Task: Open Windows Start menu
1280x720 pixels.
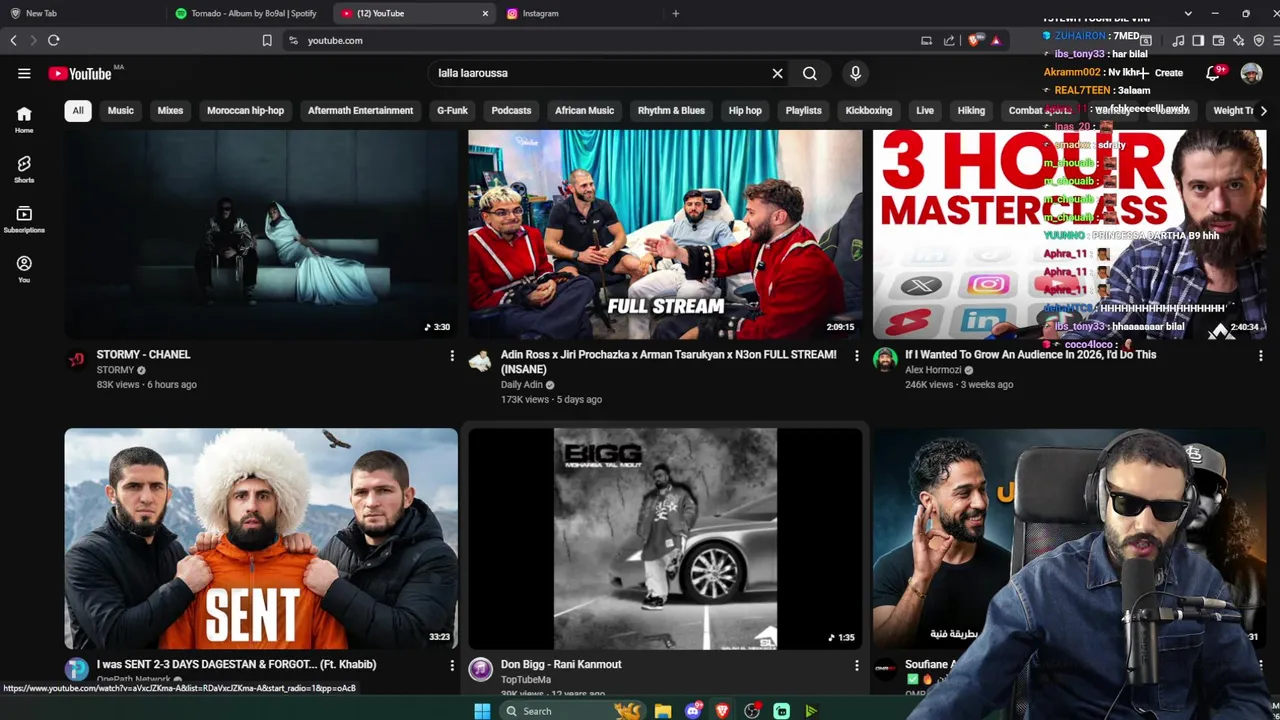Action: tap(482, 711)
